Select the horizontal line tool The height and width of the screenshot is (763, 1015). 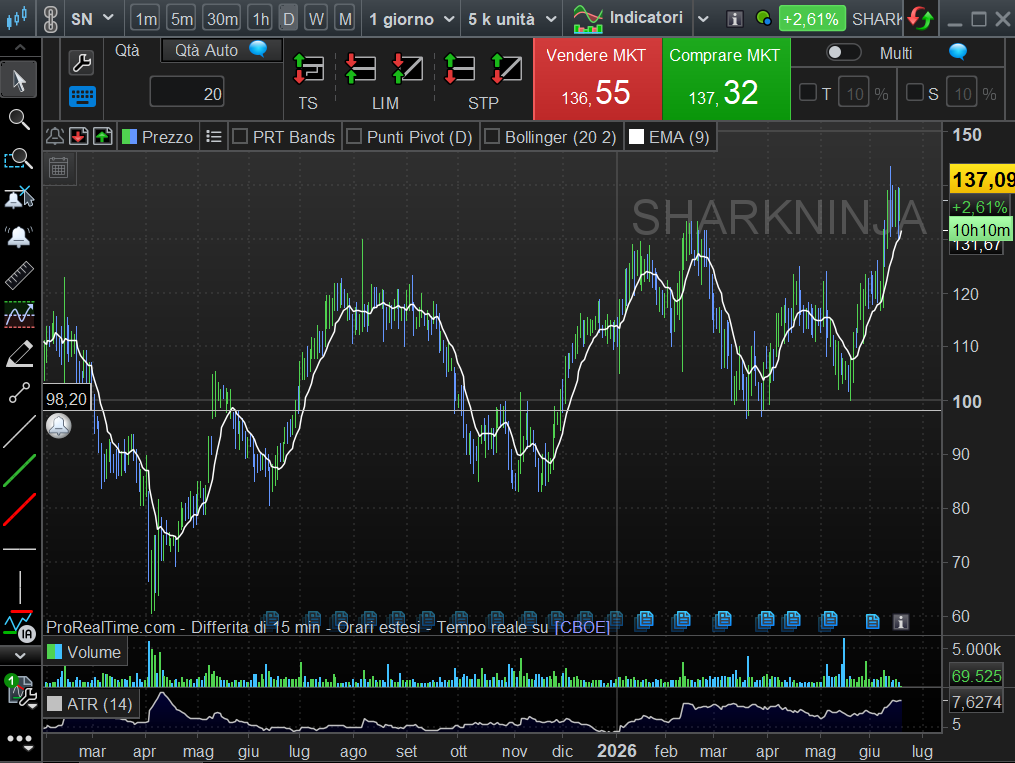(x=19, y=549)
